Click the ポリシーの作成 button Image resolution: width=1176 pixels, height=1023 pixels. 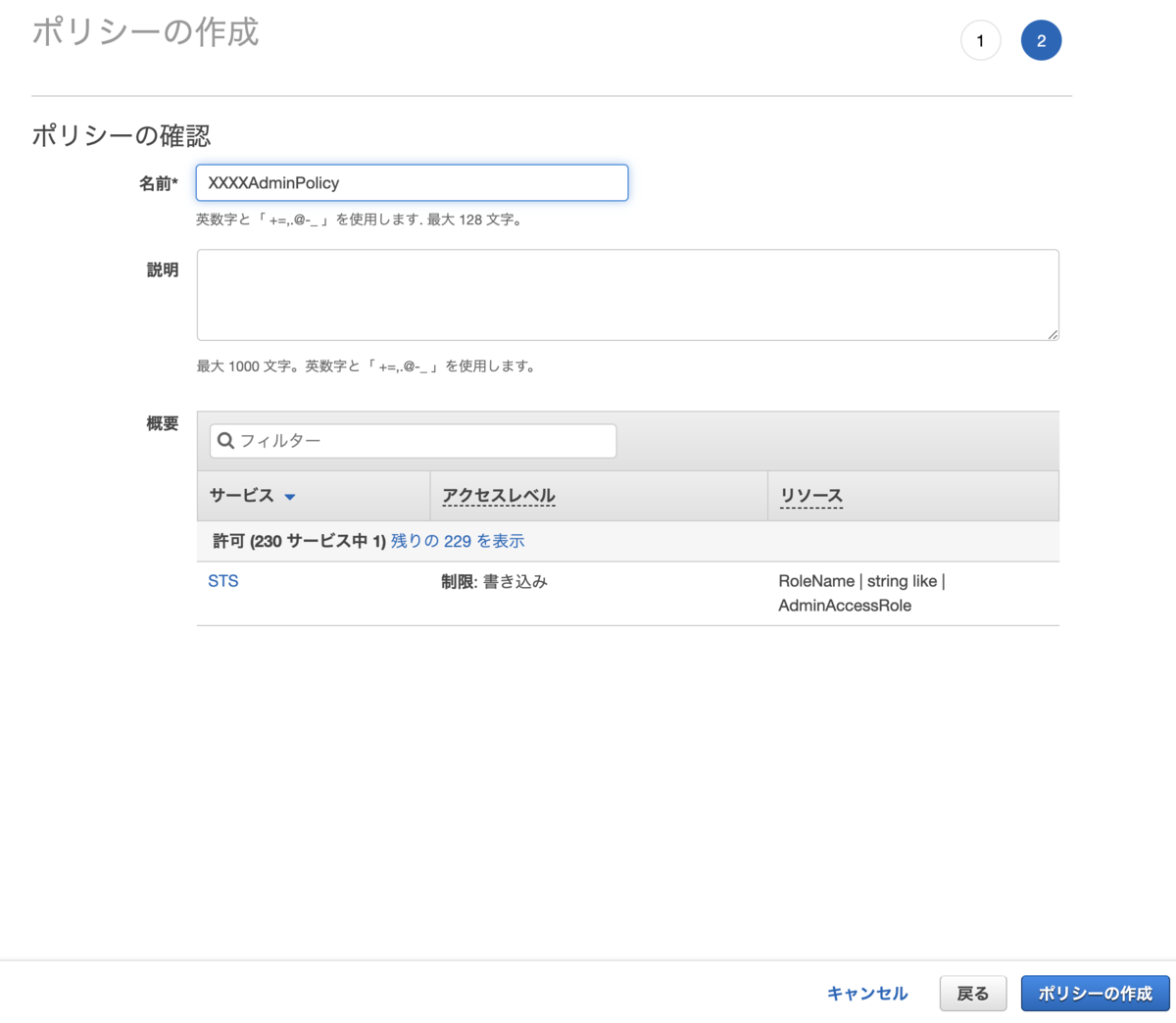pyautogui.click(x=1095, y=993)
